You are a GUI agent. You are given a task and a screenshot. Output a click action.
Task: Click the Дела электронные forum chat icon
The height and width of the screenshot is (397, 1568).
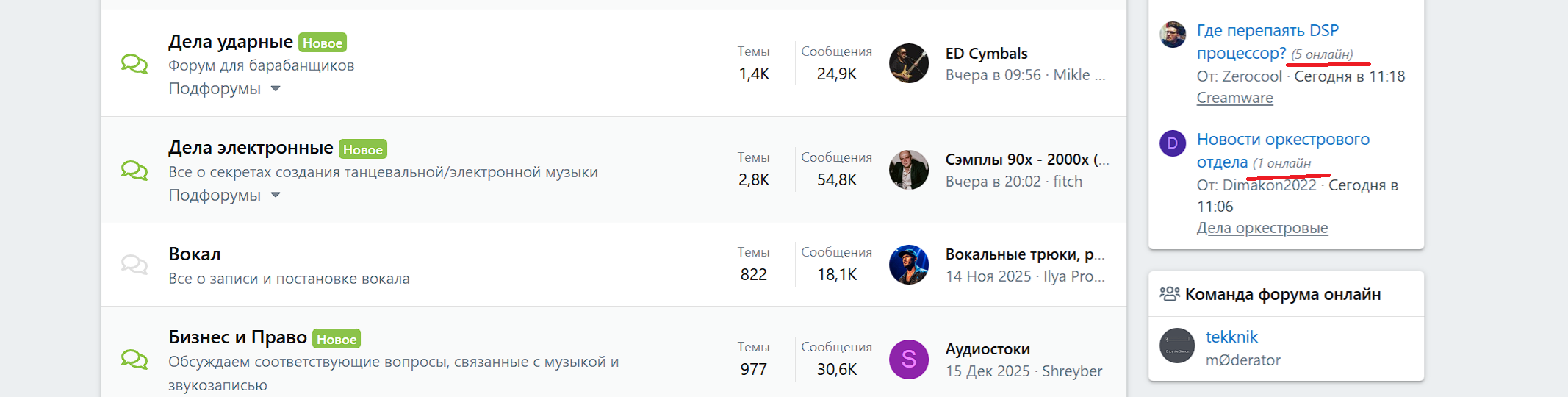coord(134,171)
